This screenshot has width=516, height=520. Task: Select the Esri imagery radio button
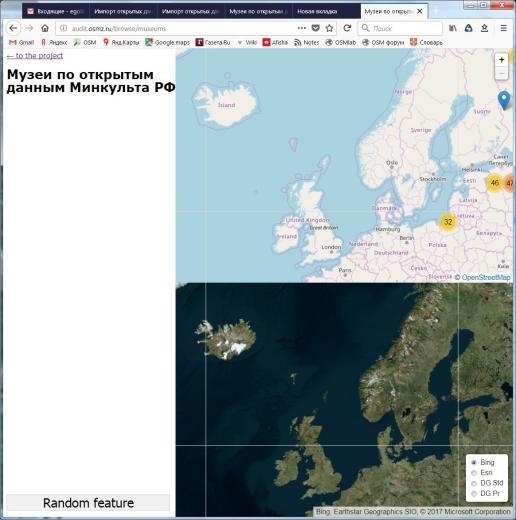click(474, 473)
